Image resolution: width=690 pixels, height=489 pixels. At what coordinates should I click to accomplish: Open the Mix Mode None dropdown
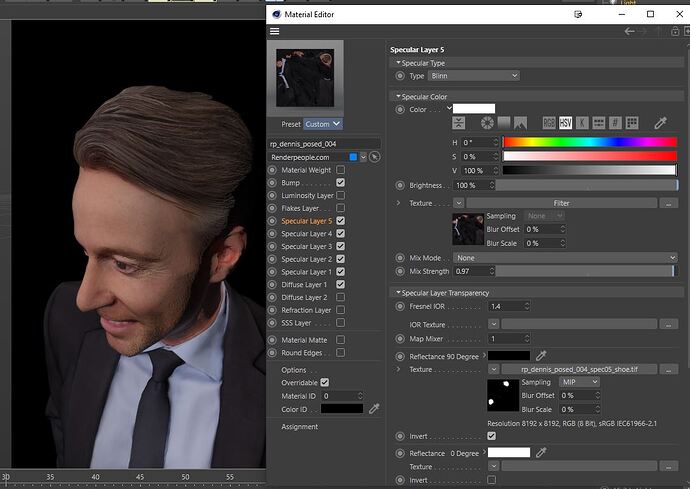565,257
